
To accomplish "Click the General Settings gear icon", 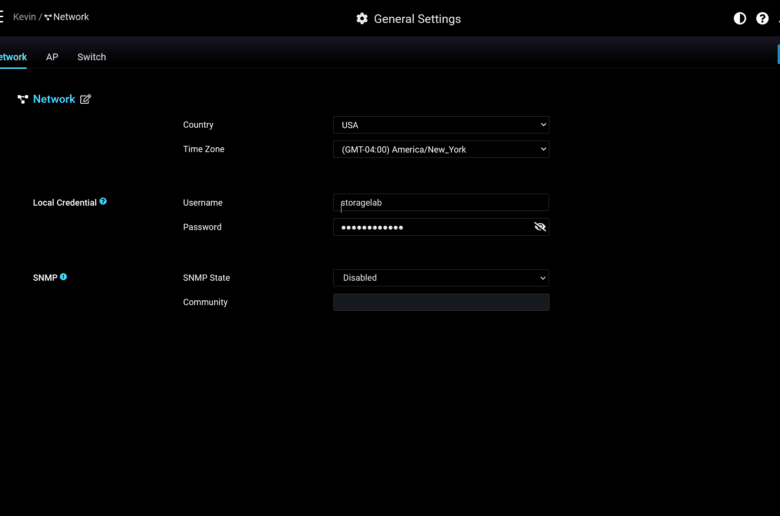I will pos(362,19).
